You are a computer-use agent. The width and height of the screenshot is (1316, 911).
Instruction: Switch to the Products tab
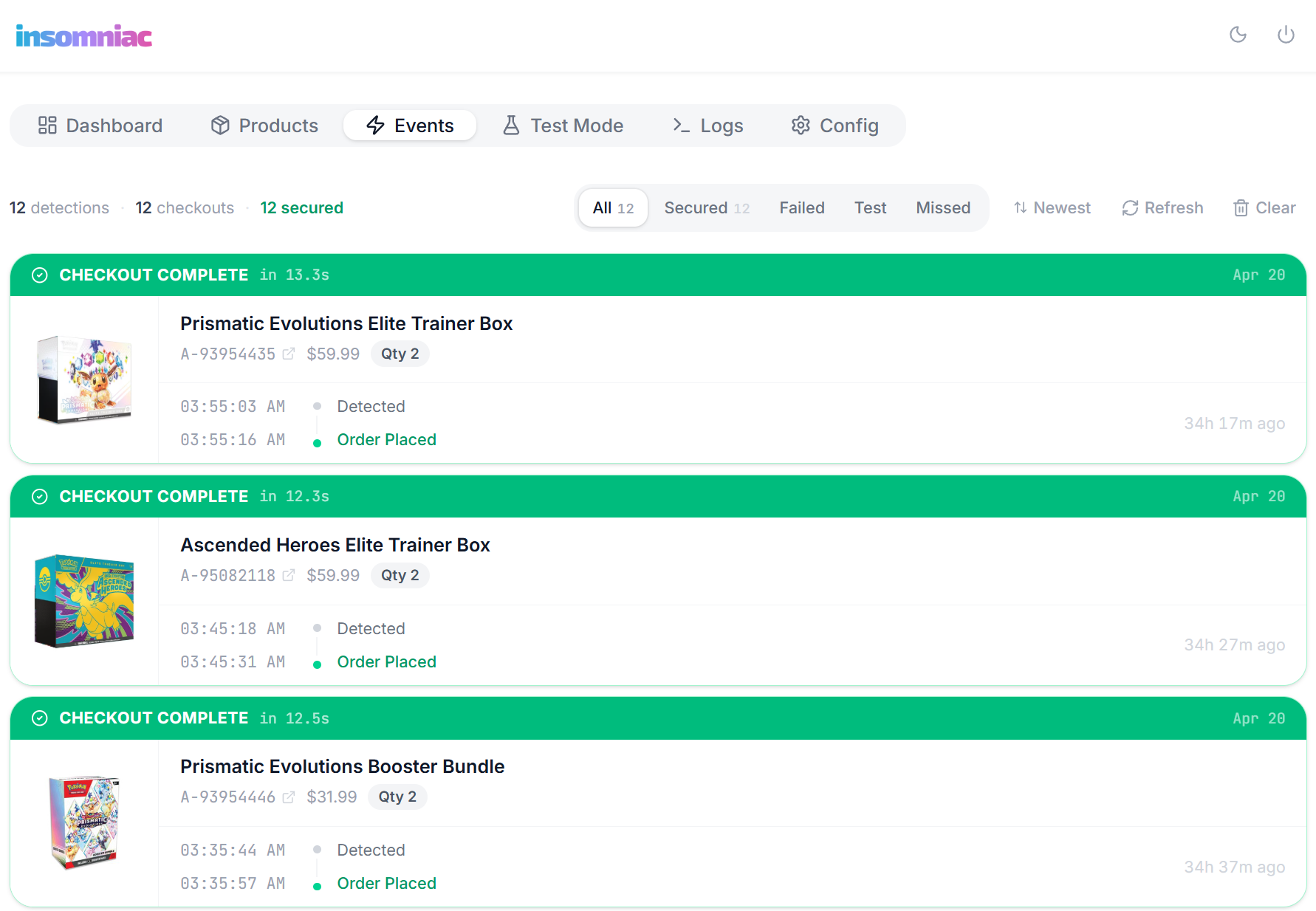point(264,126)
